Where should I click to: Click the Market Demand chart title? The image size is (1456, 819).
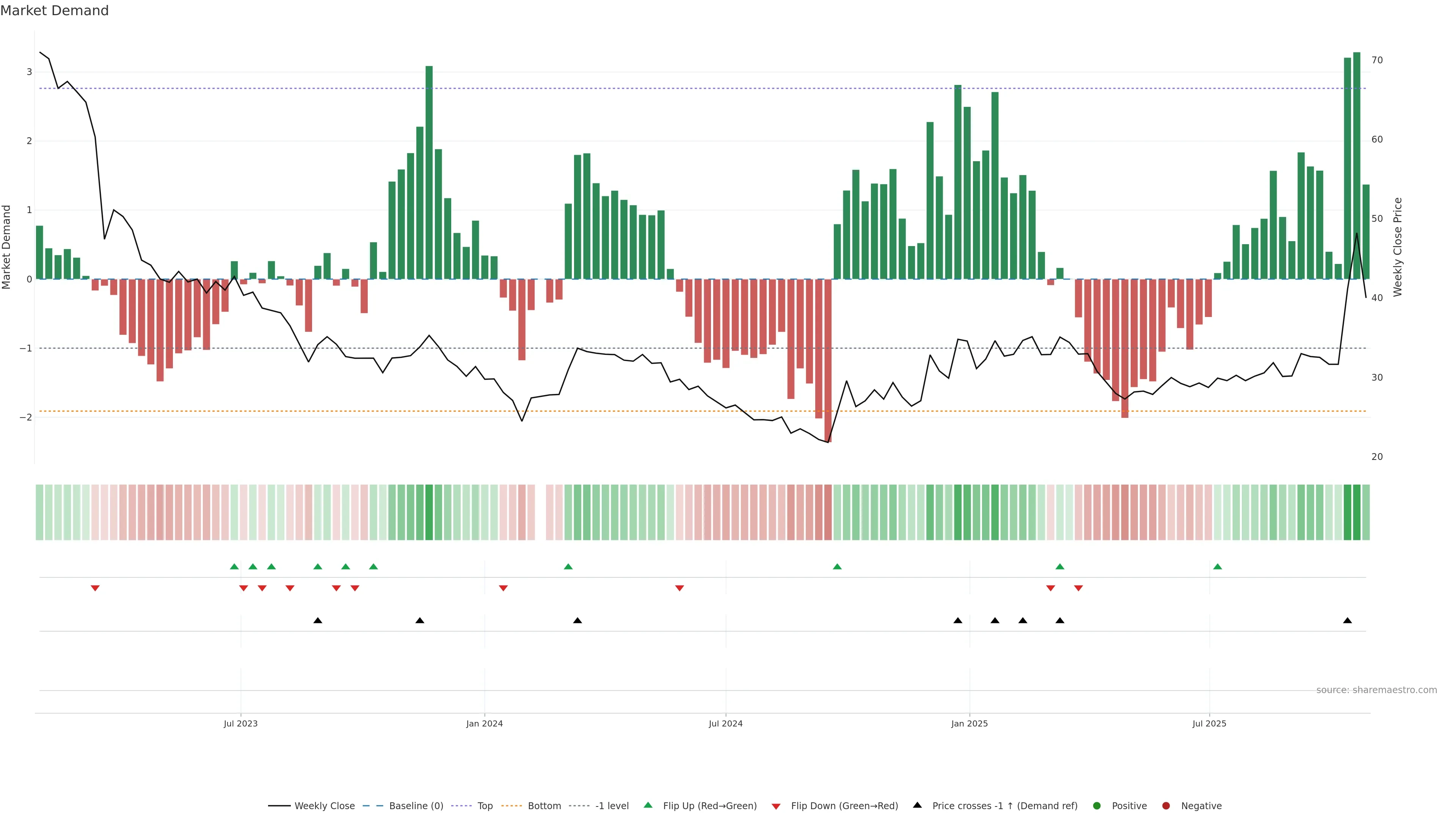[x=54, y=11]
